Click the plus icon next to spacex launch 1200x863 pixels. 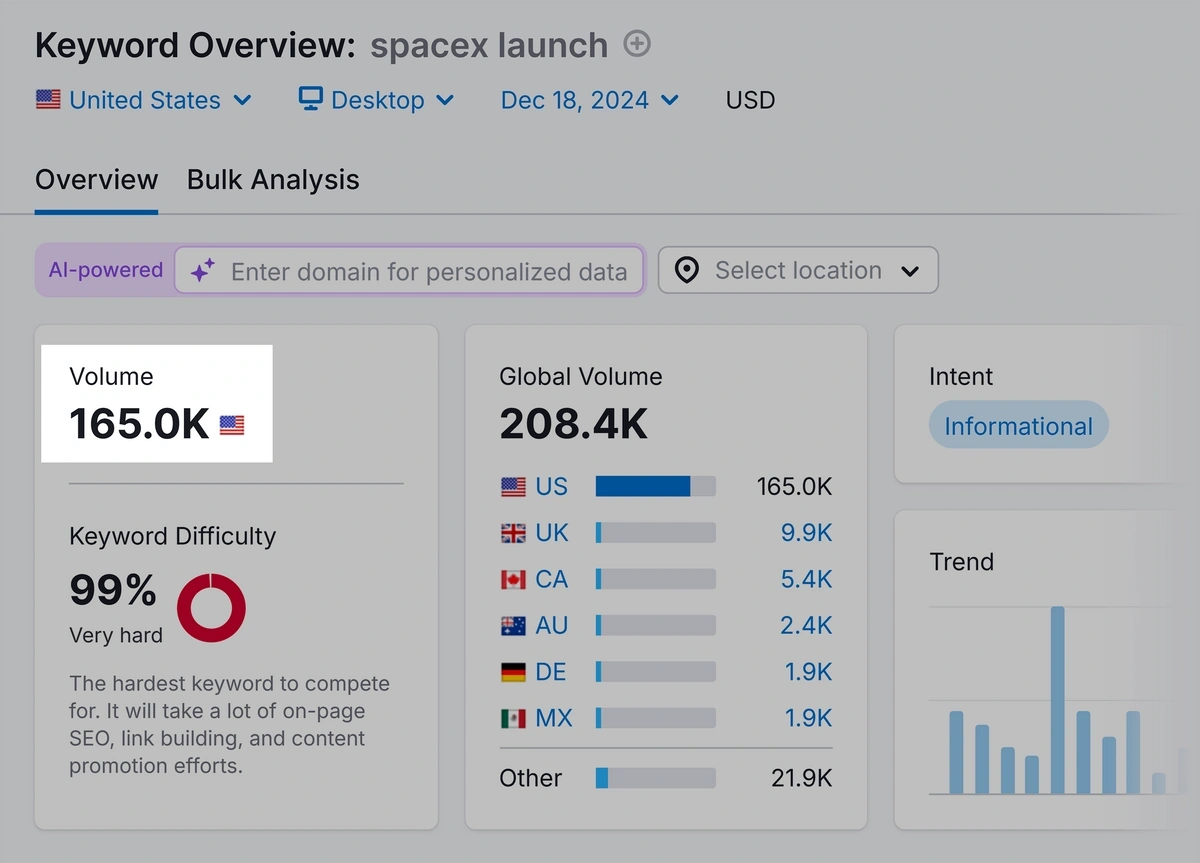click(637, 44)
